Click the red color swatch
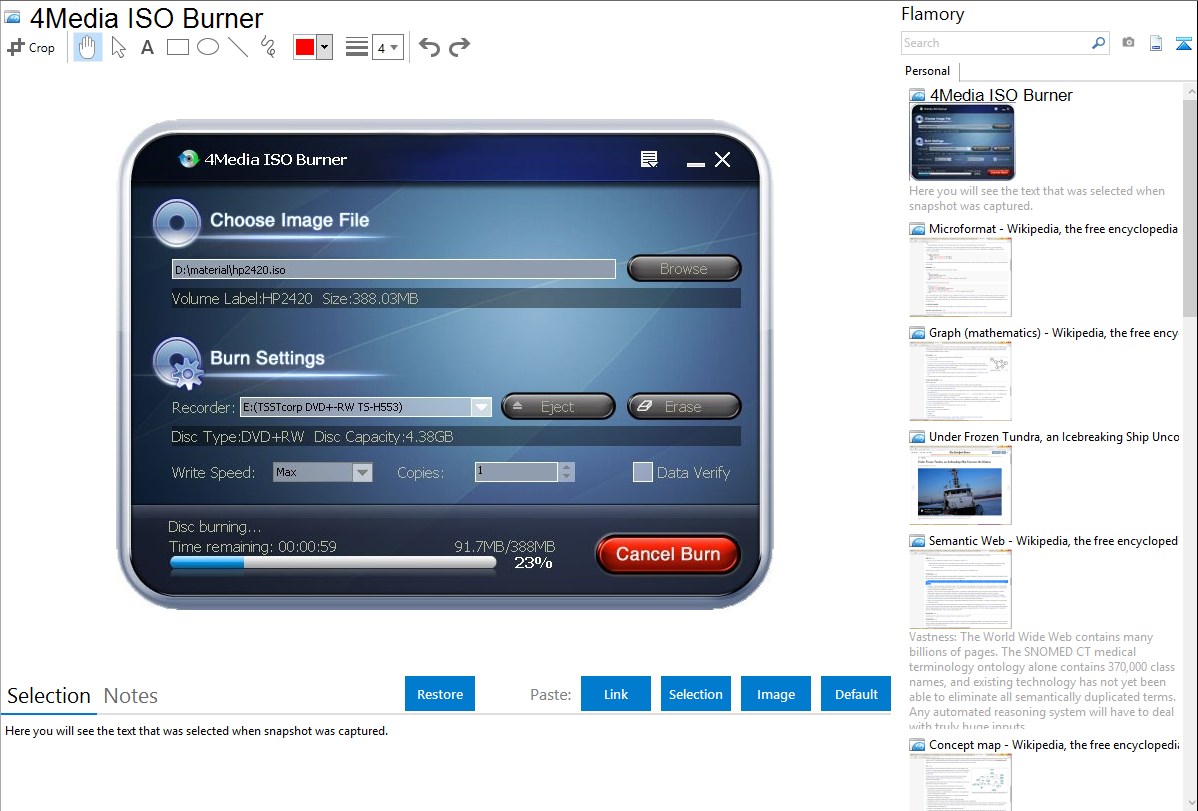The width and height of the screenshot is (1198, 811). click(305, 47)
